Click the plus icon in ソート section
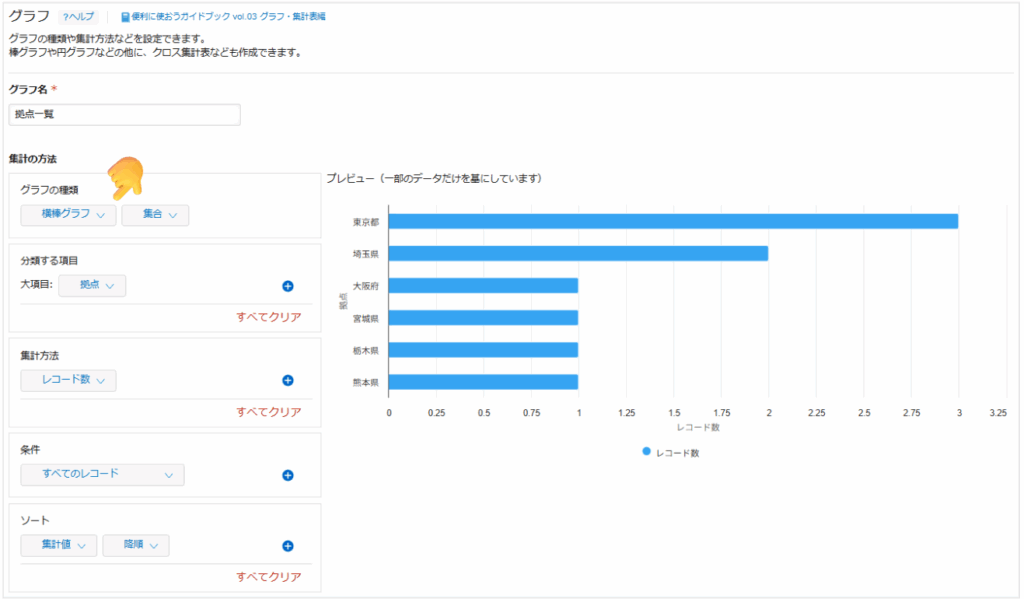The image size is (1024, 599). (x=288, y=546)
